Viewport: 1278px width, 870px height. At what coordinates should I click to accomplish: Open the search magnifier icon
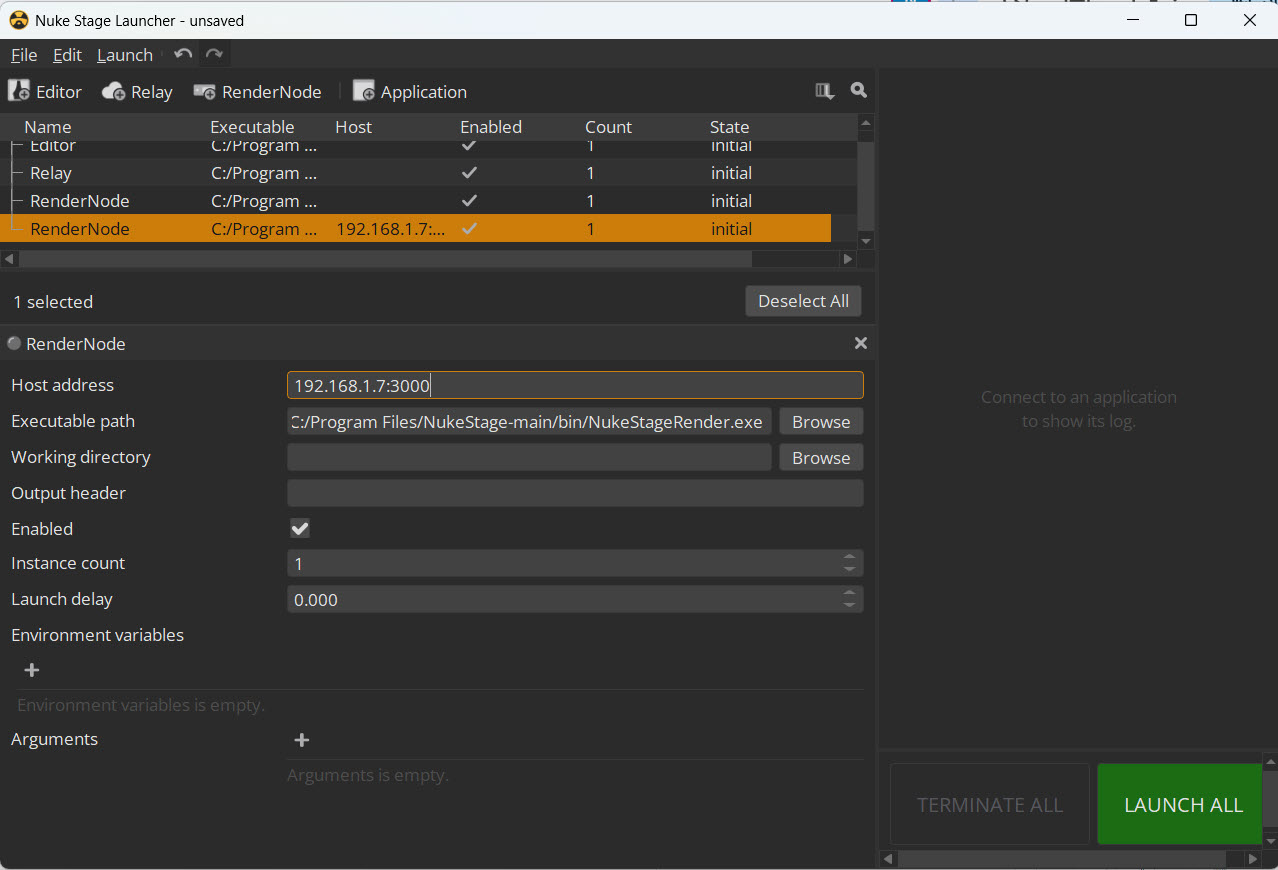point(858,91)
